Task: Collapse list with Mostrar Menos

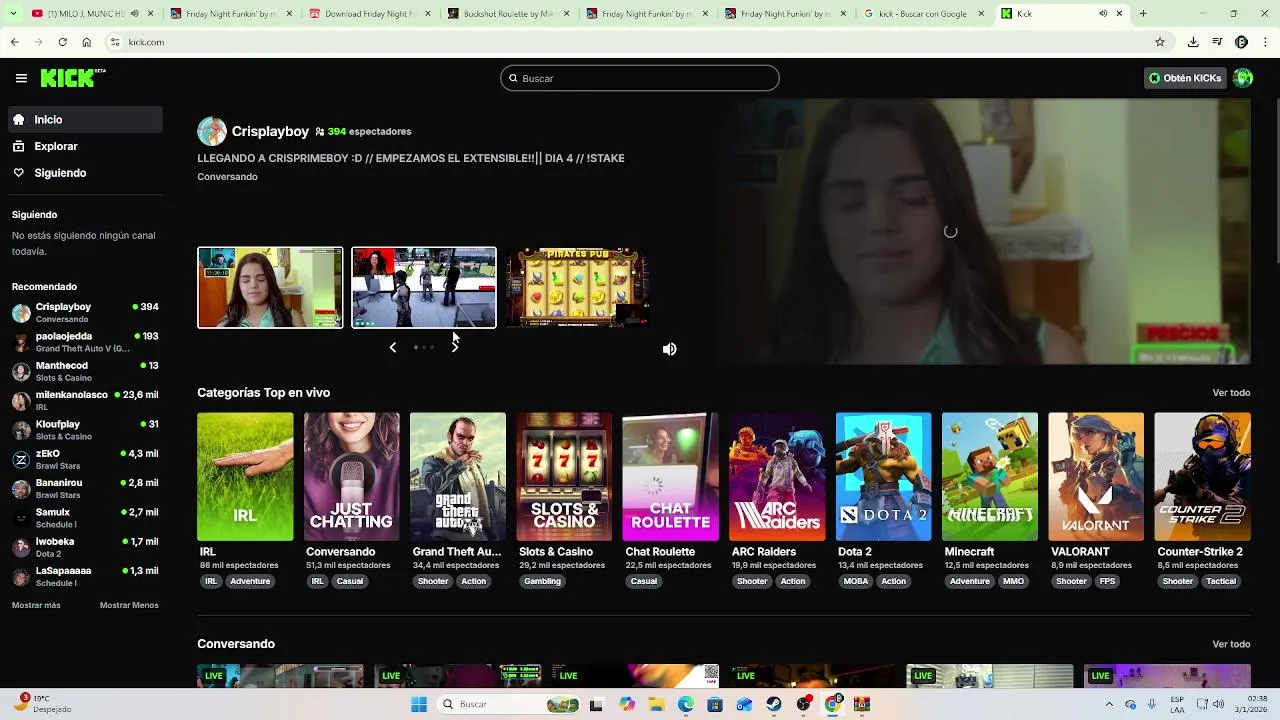Action: [x=129, y=605]
